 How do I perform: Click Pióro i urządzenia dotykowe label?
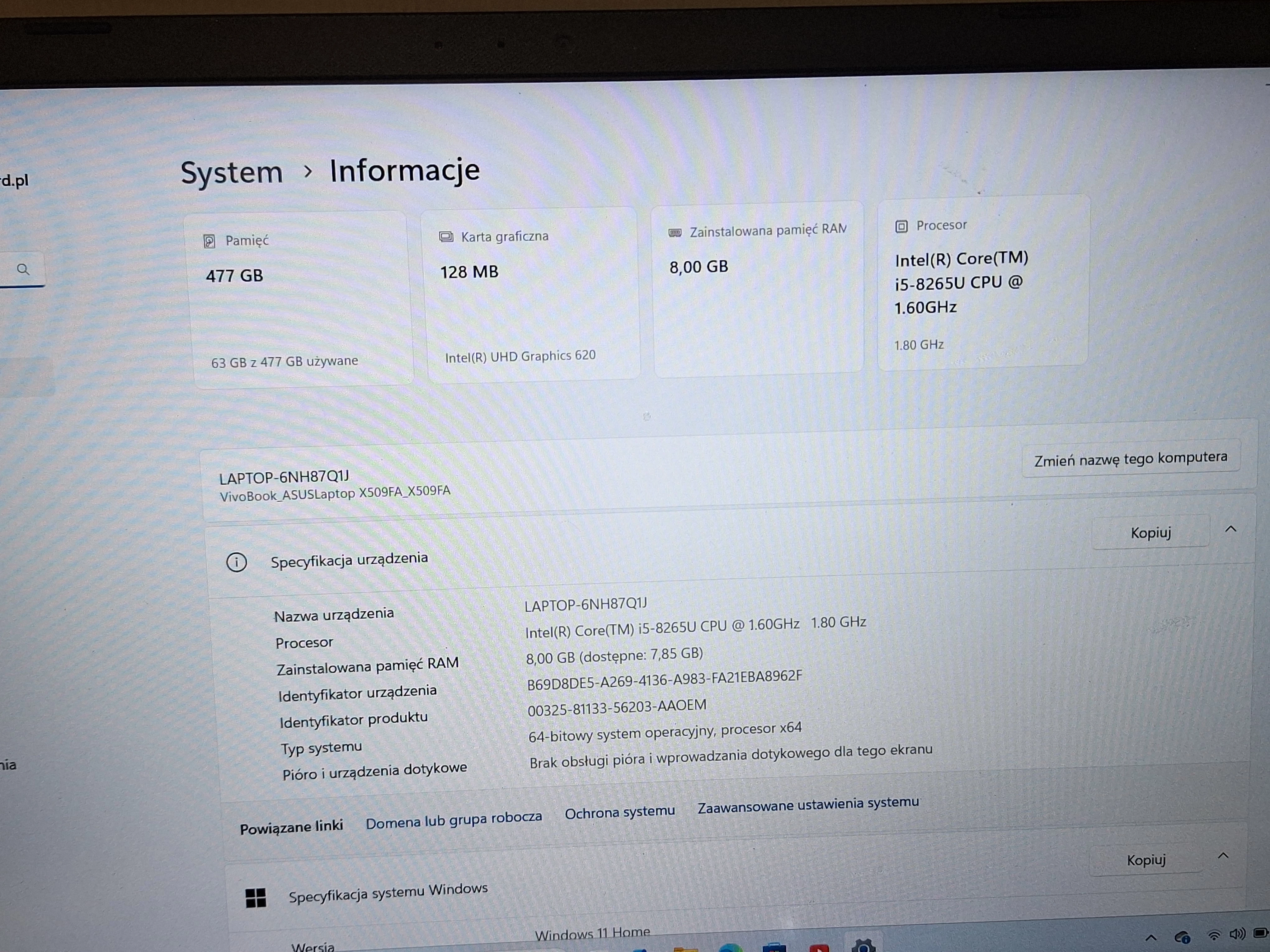[x=374, y=771]
